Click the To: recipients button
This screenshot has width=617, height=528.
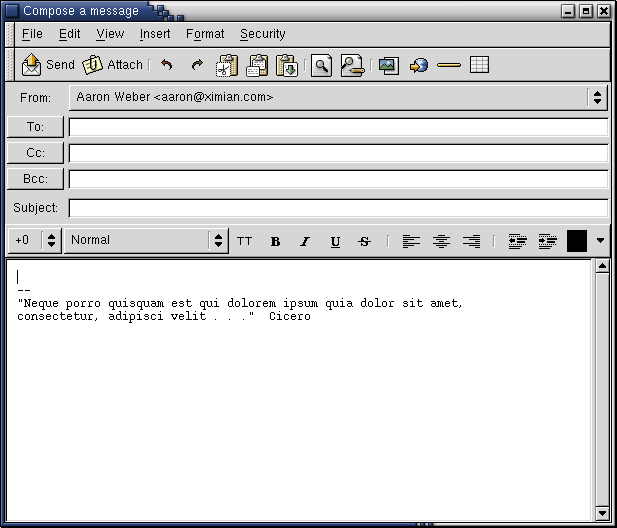click(x=35, y=127)
